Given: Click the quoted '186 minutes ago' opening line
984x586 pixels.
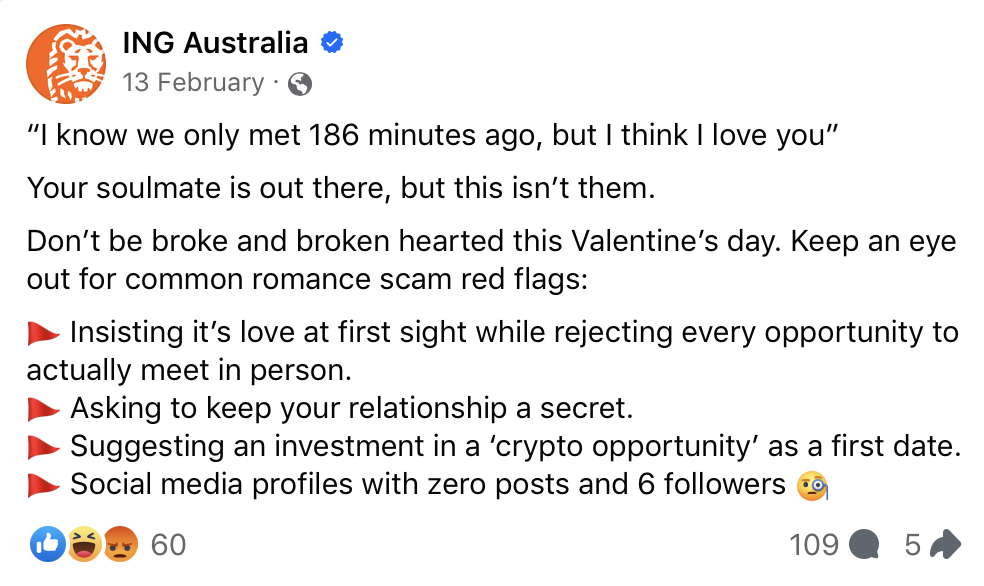Looking at the screenshot, I should (431, 137).
